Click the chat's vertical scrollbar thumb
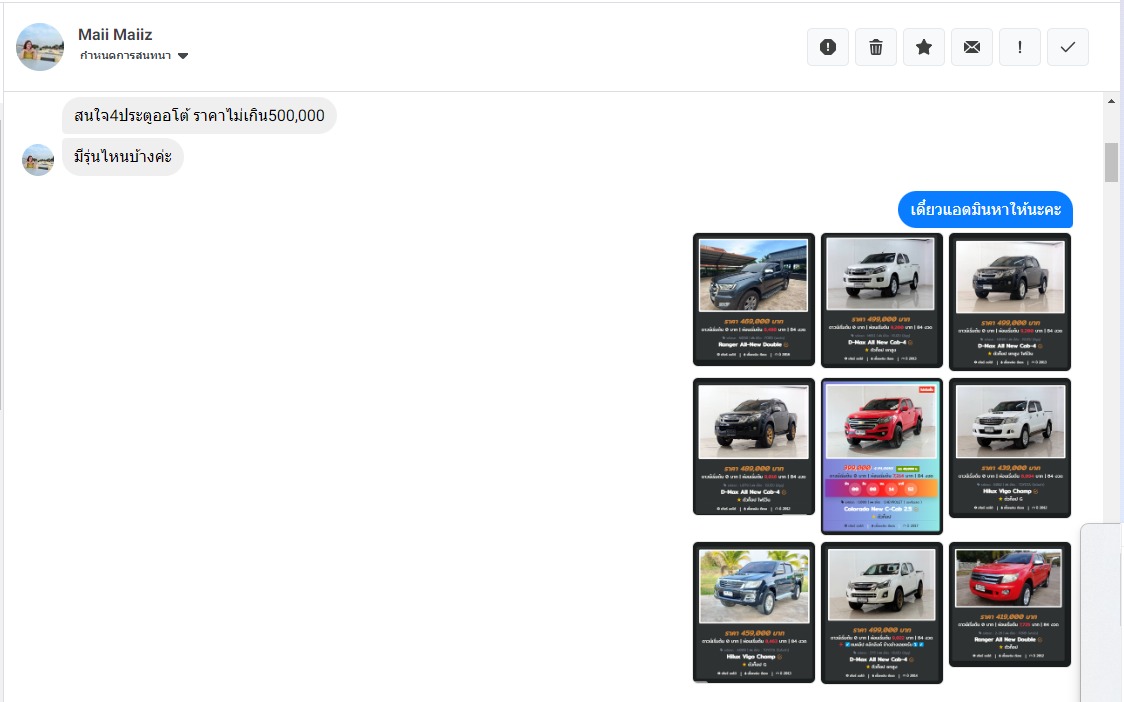 (1111, 162)
